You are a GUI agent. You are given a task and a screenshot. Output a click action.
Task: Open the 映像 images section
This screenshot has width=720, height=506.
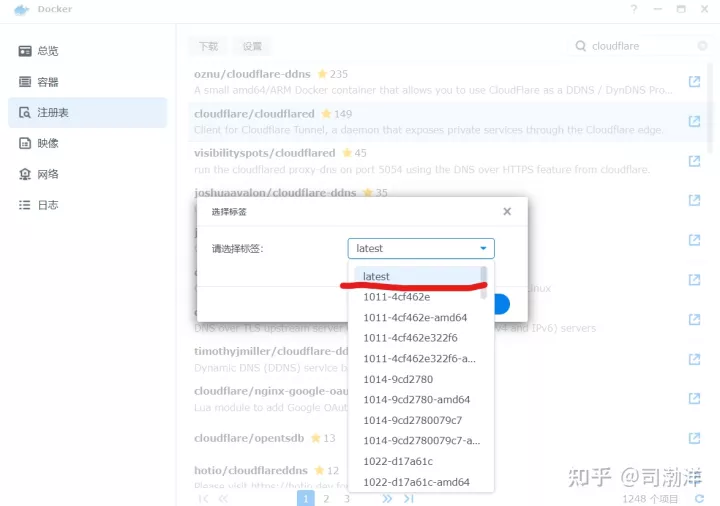click(87, 143)
